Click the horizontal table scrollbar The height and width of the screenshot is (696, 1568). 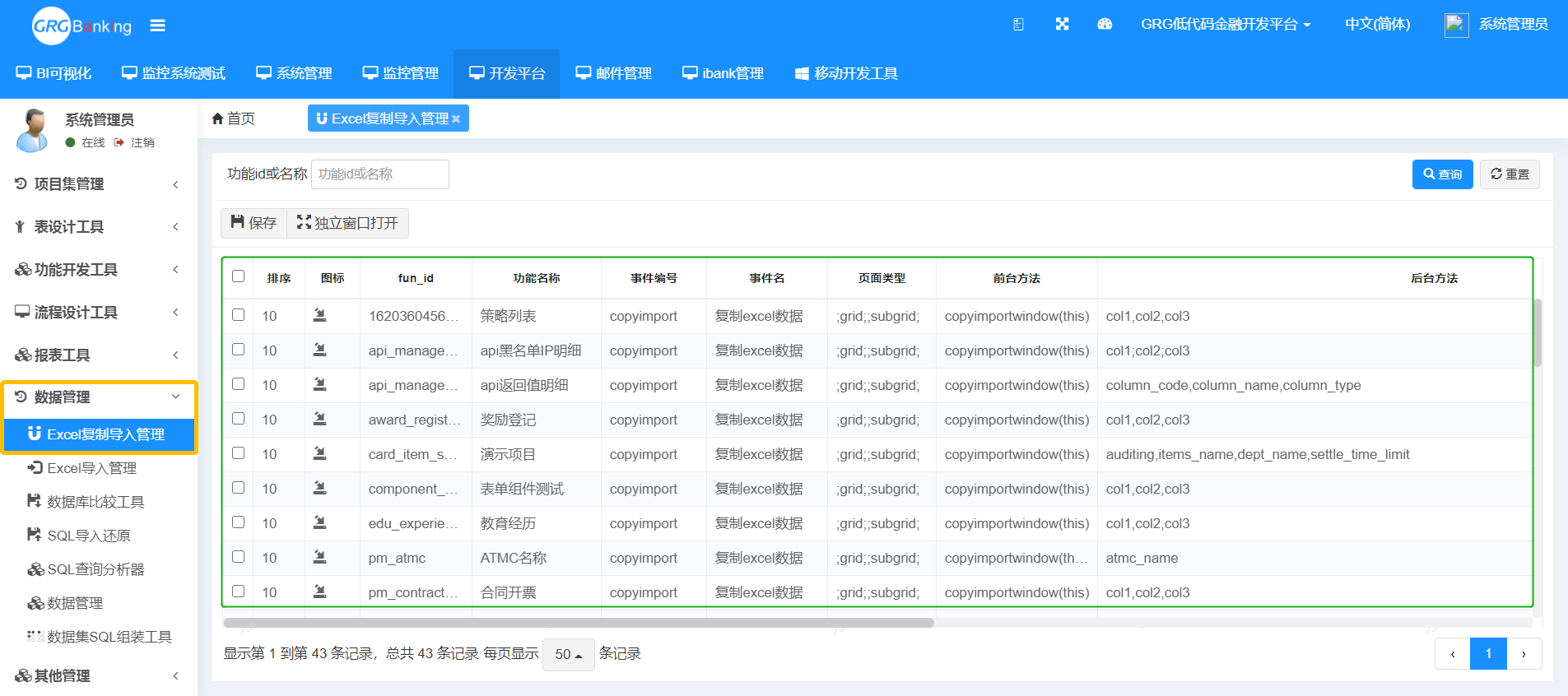point(579,623)
